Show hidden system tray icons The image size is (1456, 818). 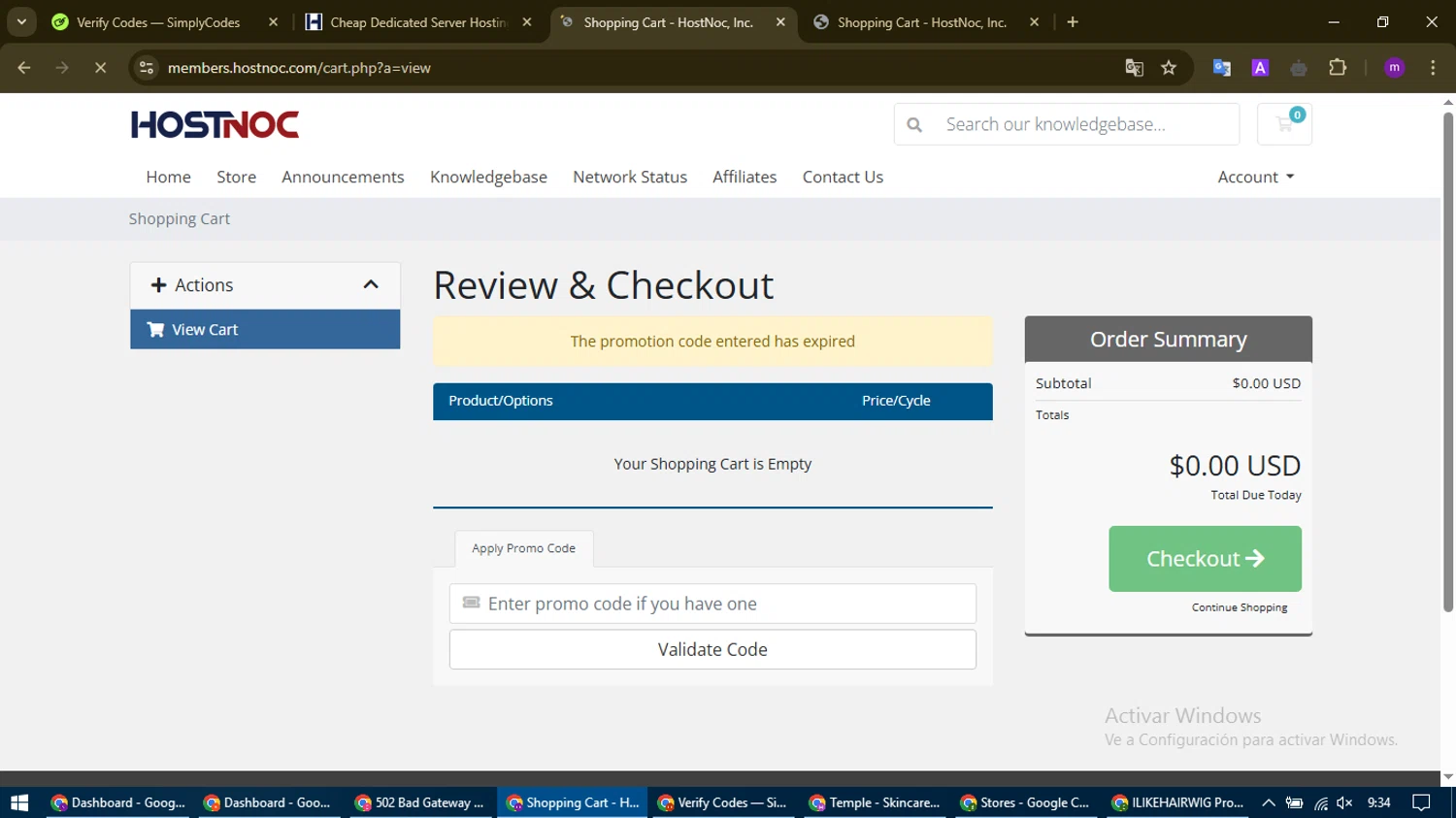(x=1268, y=802)
